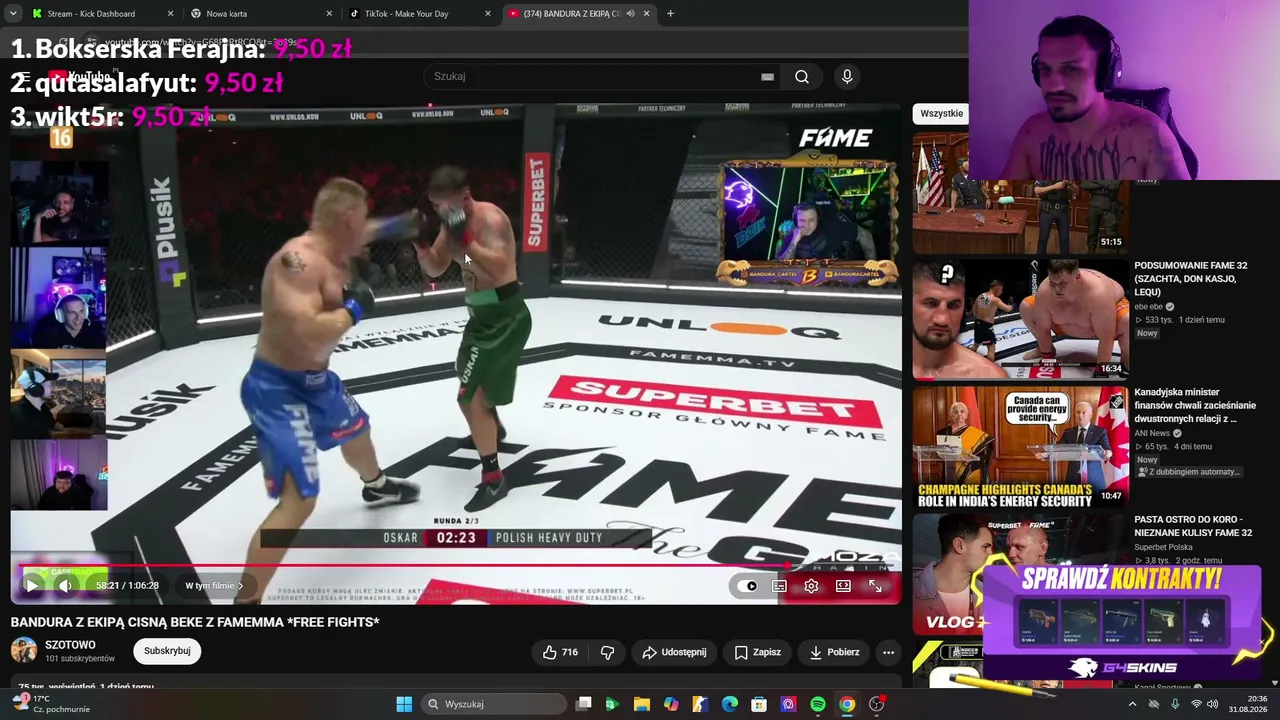Click the YouTube search field
Image resolution: width=1280 pixels, height=720 pixels.
point(600,76)
